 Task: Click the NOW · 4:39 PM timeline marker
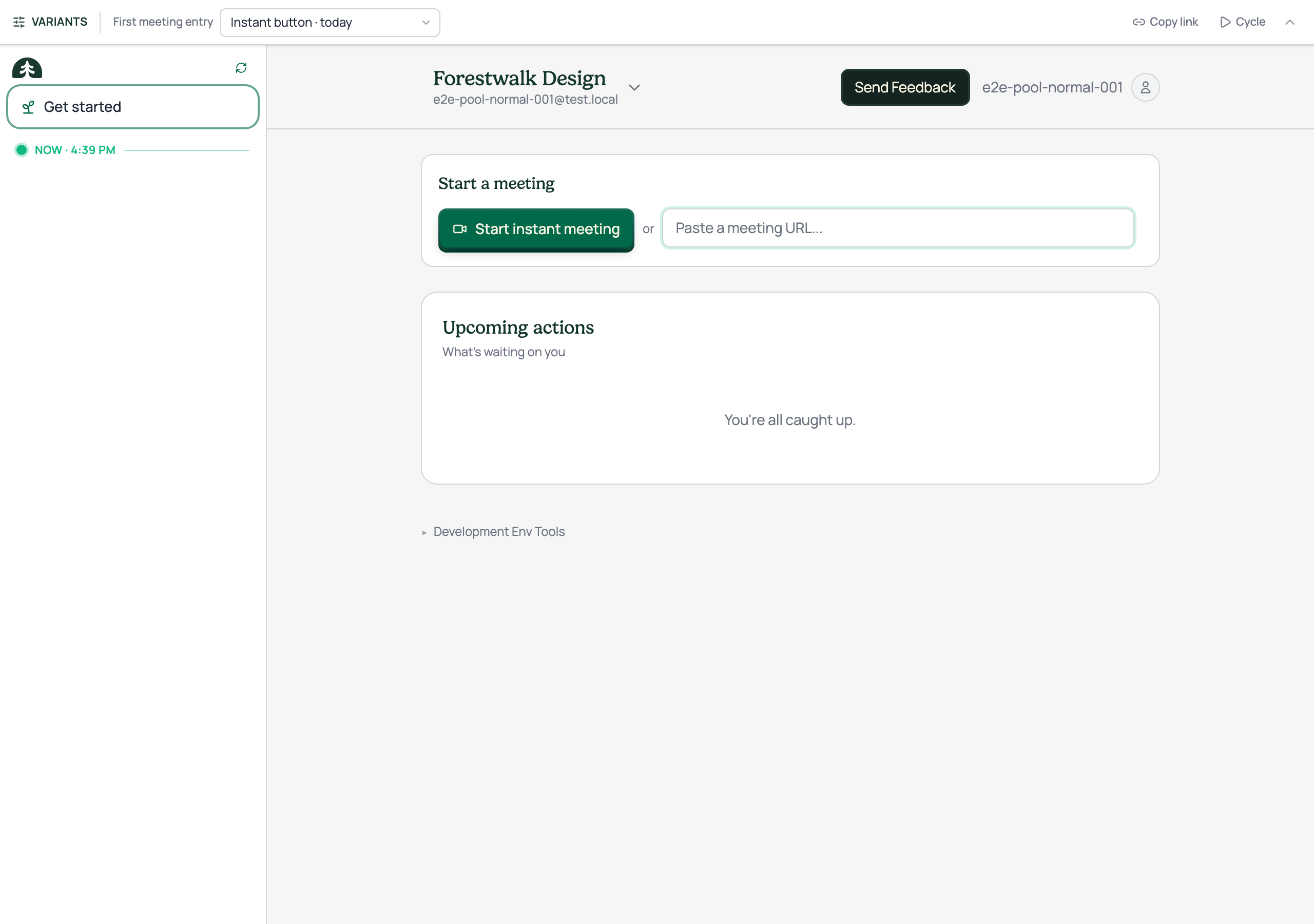(x=75, y=150)
